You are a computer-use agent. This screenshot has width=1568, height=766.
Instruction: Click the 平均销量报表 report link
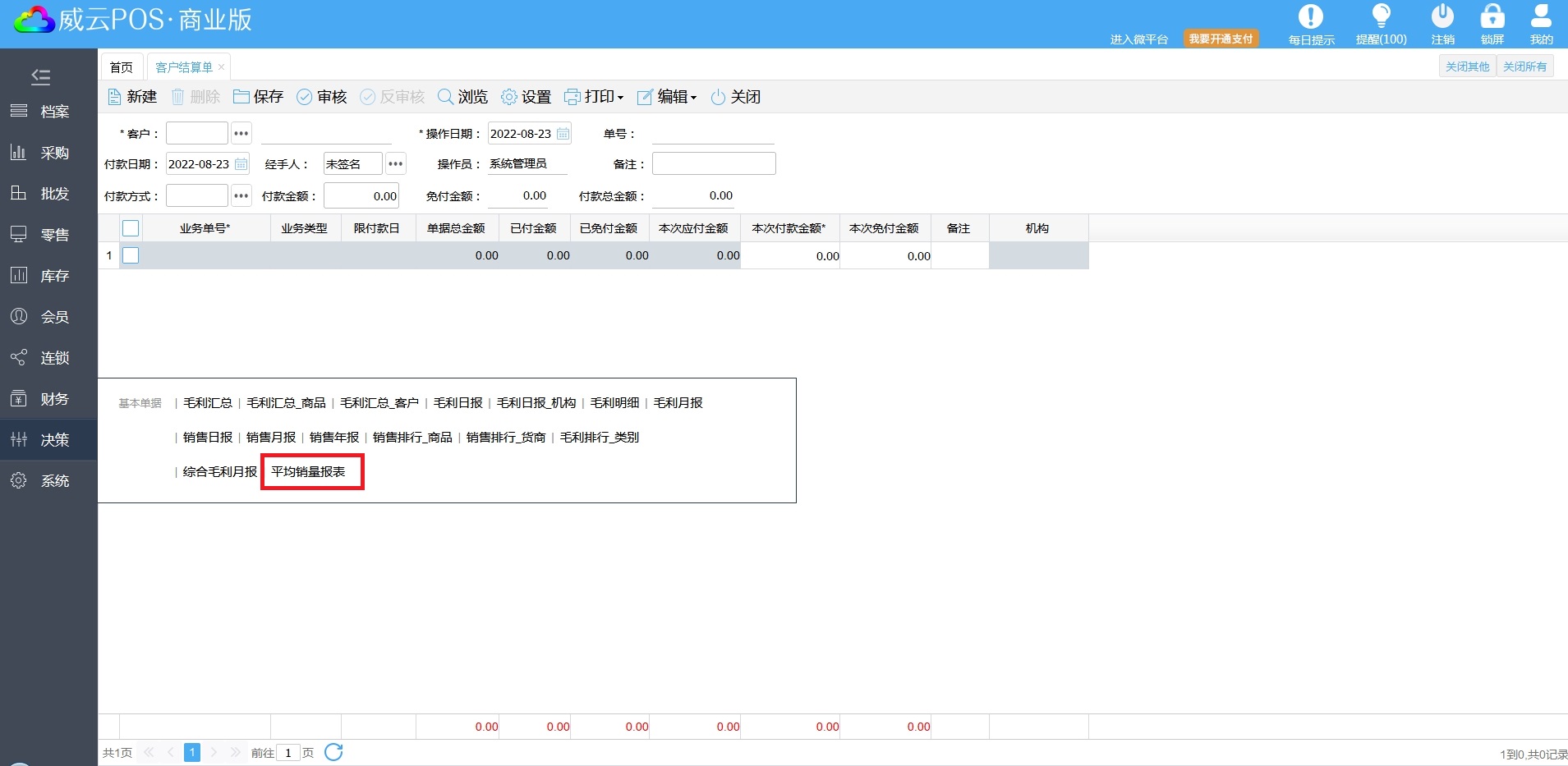[309, 472]
